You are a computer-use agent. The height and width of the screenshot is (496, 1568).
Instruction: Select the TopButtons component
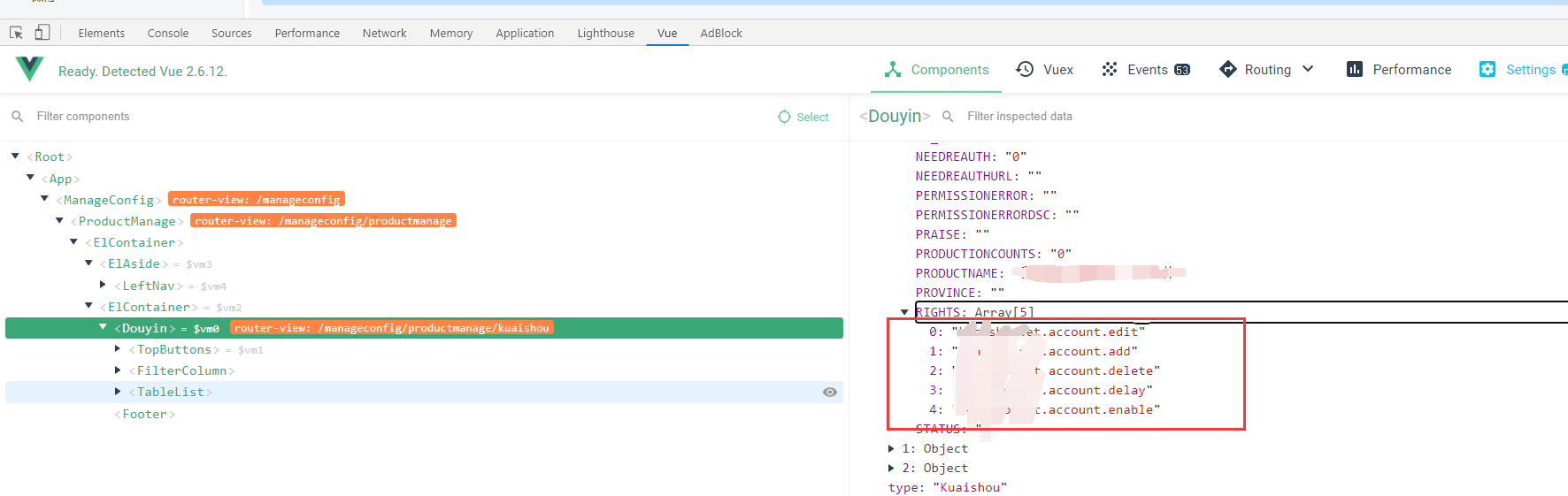point(174,349)
